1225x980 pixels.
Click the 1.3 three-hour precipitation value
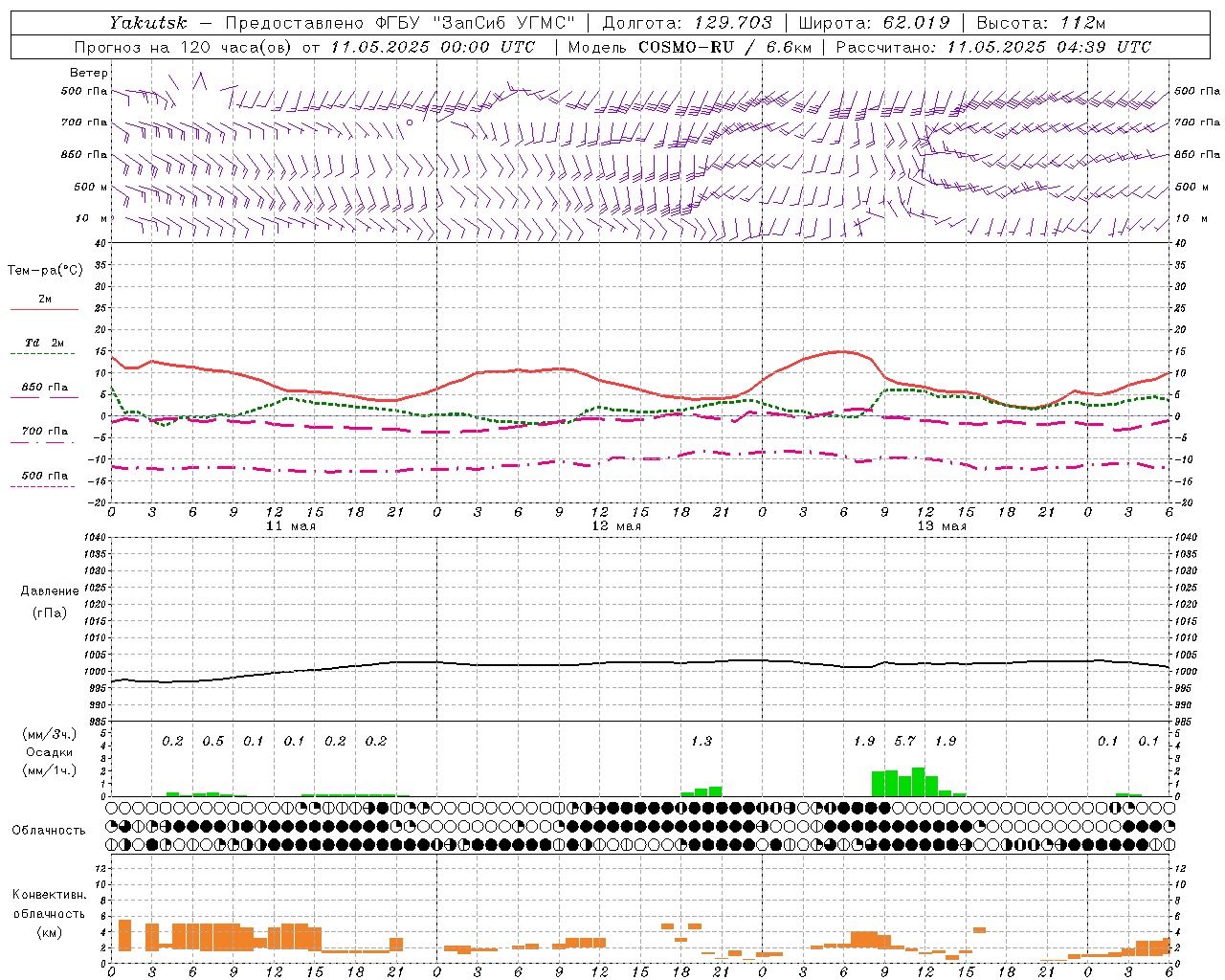point(701,741)
